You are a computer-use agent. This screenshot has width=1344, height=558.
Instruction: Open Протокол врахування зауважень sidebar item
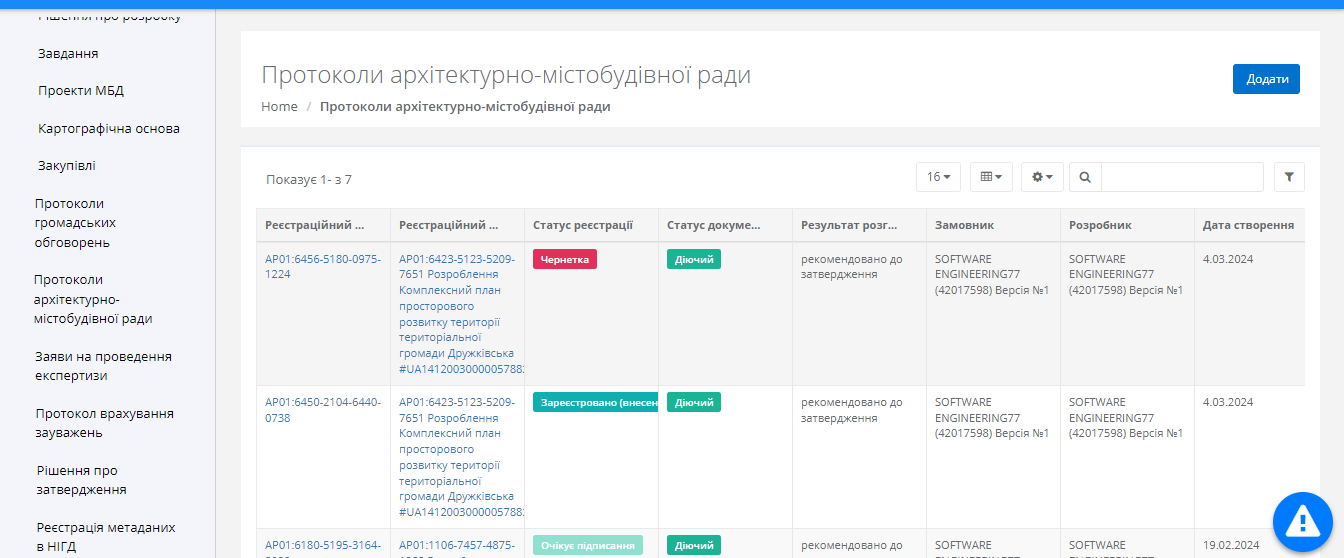pyautogui.click(x=104, y=423)
